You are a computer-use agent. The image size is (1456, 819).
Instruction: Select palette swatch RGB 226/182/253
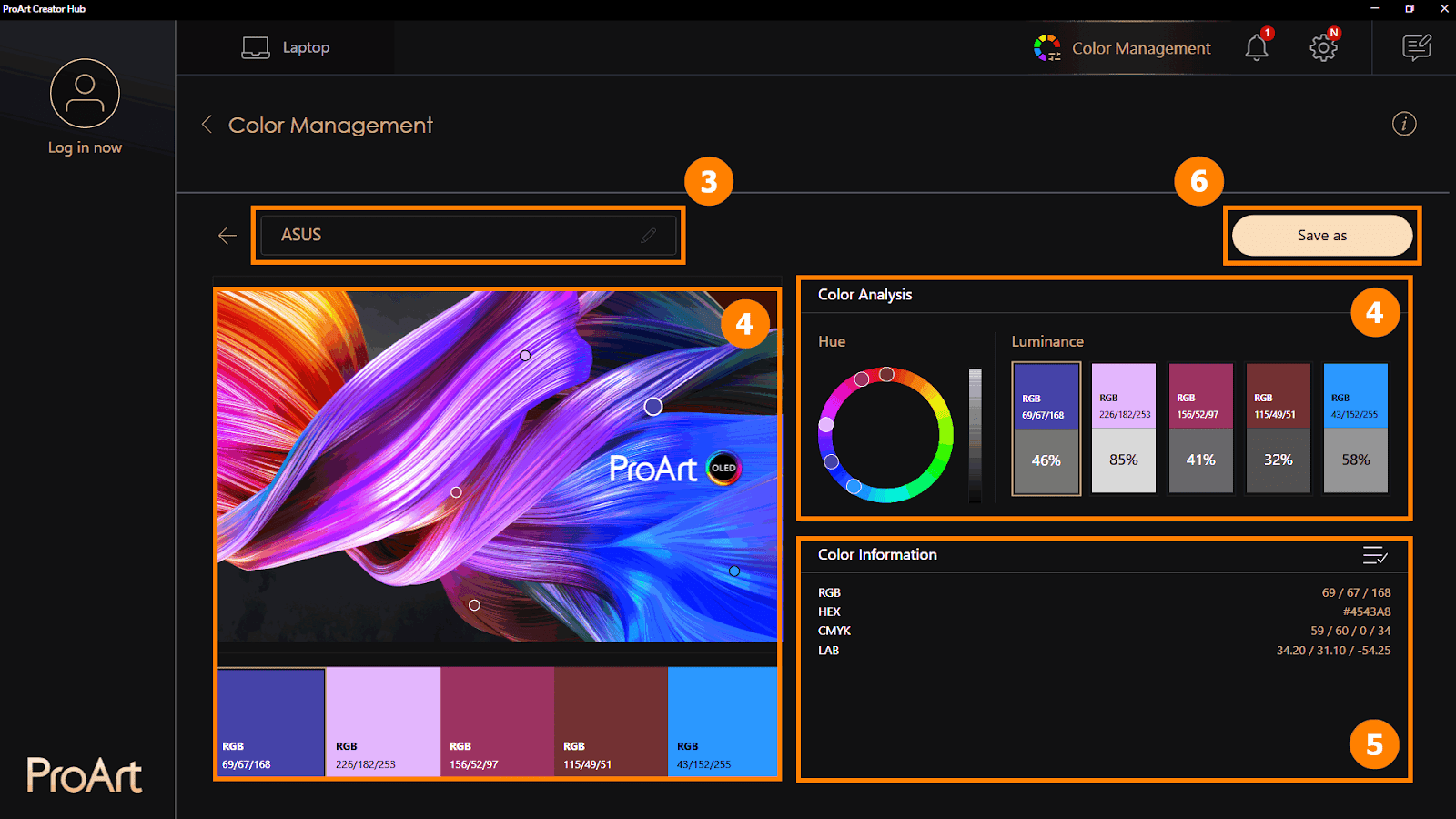point(383,723)
